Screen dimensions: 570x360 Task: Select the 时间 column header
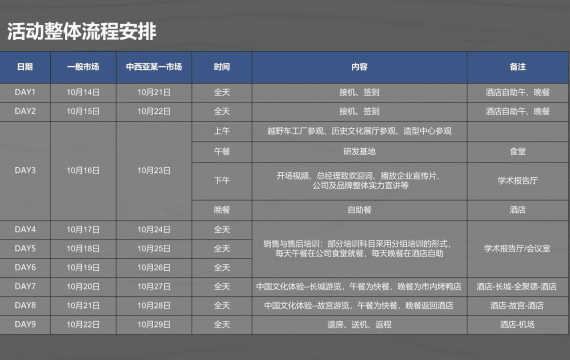(222, 67)
